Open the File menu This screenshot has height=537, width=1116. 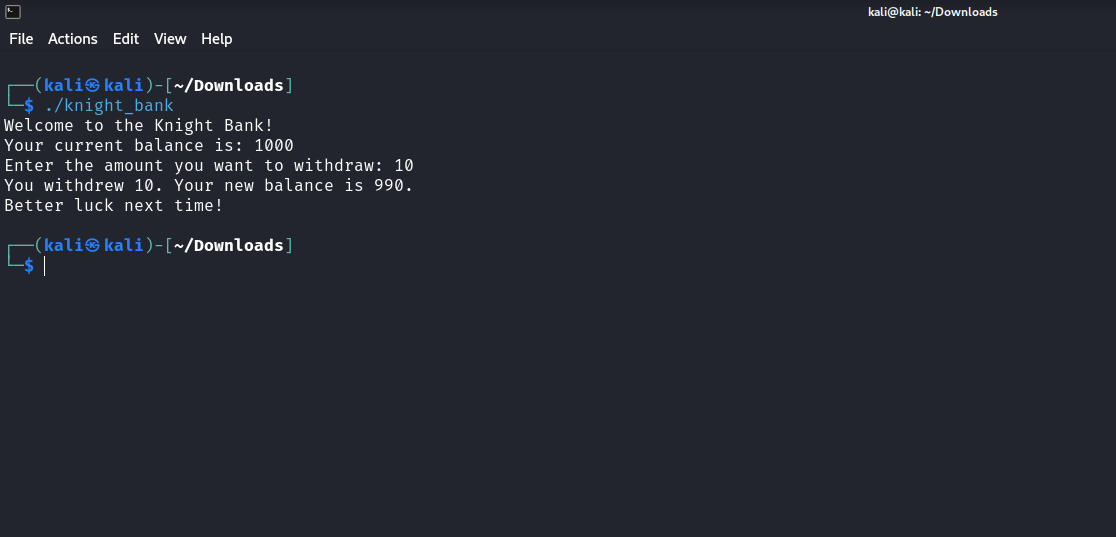21,39
